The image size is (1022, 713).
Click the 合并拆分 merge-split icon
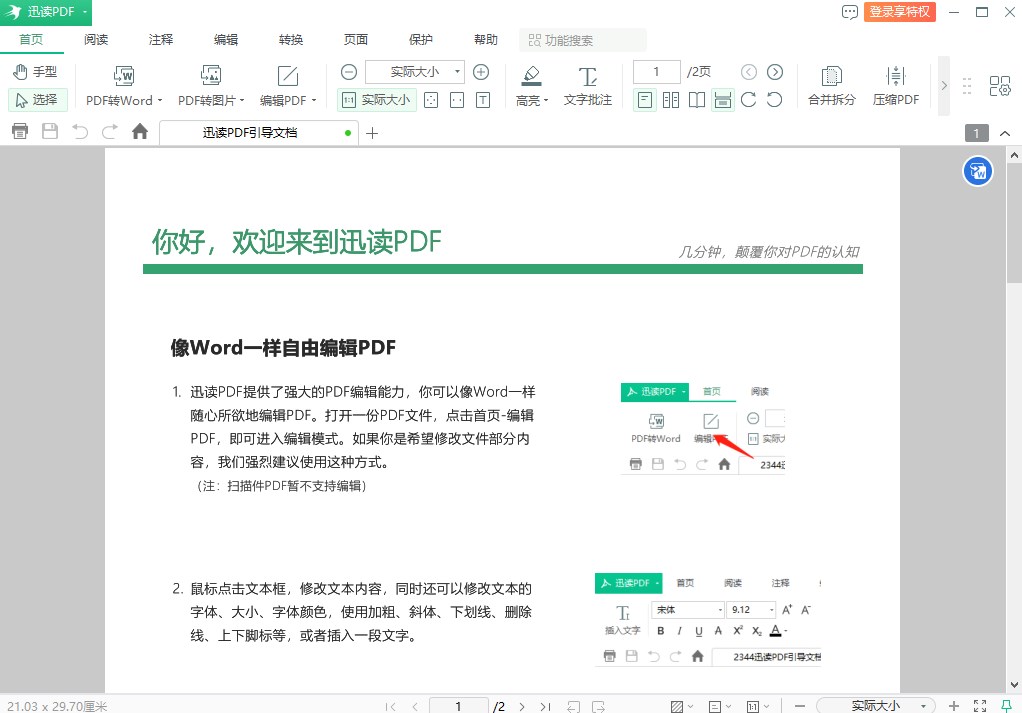point(830,86)
